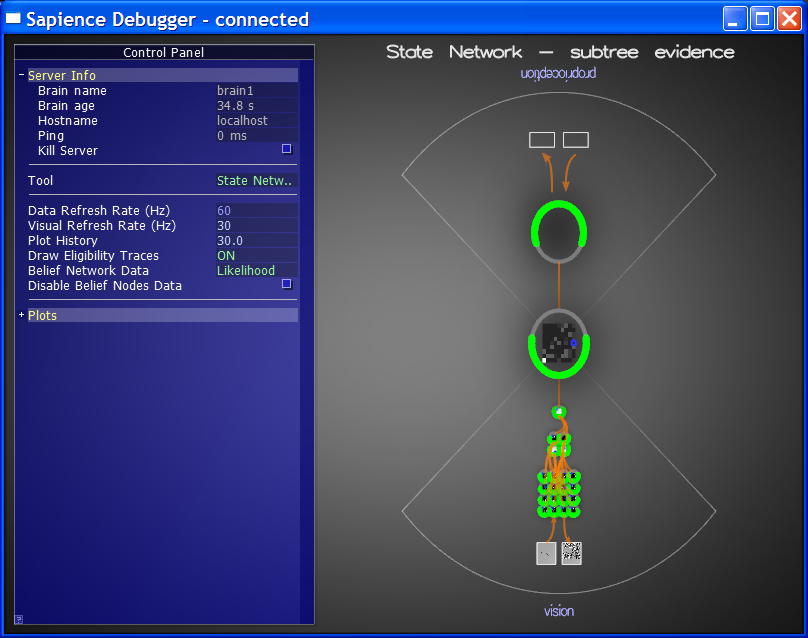Select the right noisy vision input thumbnail
Viewport: 808px width, 638px height.
(572, 553)
